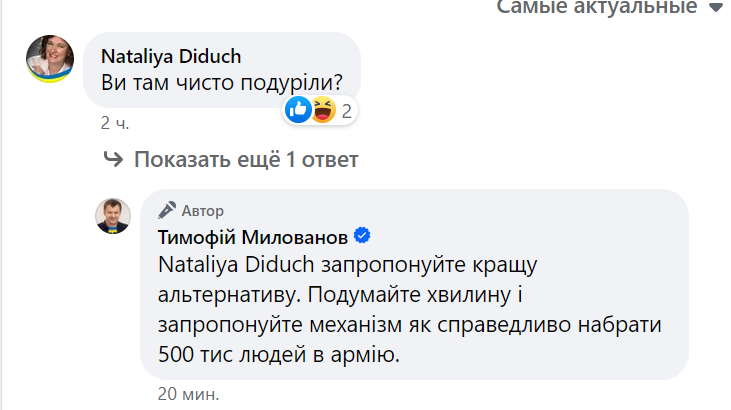The width and height of the screenshot is (731, 410).
Task: Click the "2 ч." comment timestamp
Action: click(115, 124)
